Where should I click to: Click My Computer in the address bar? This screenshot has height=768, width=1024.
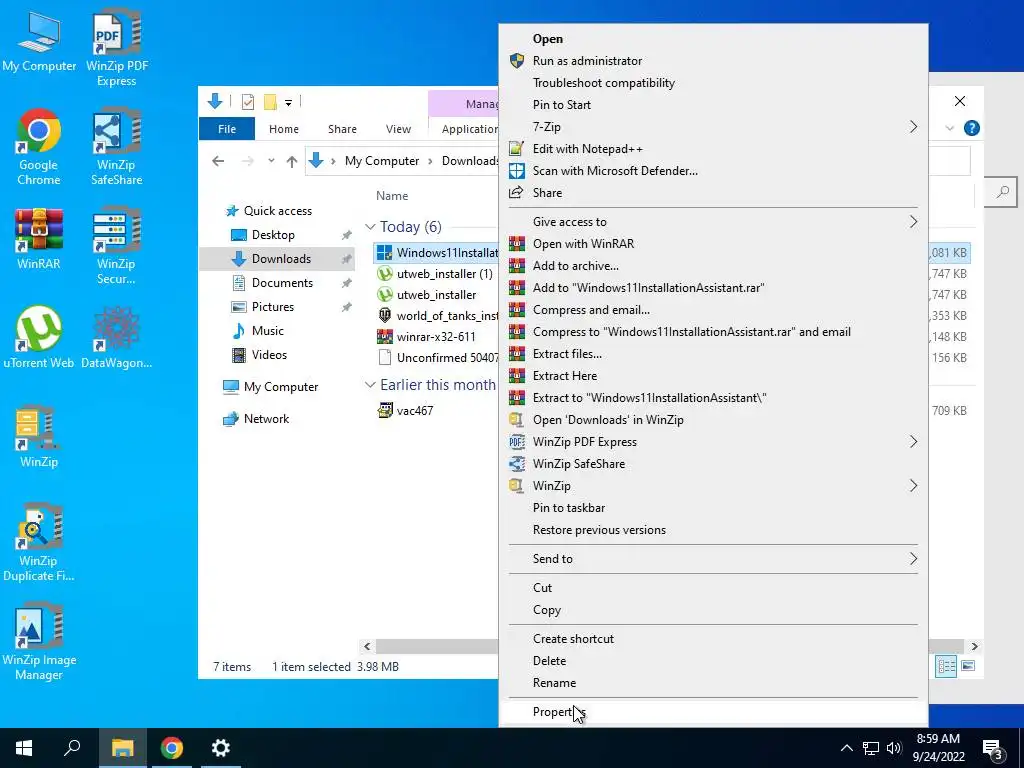(381, 161)
